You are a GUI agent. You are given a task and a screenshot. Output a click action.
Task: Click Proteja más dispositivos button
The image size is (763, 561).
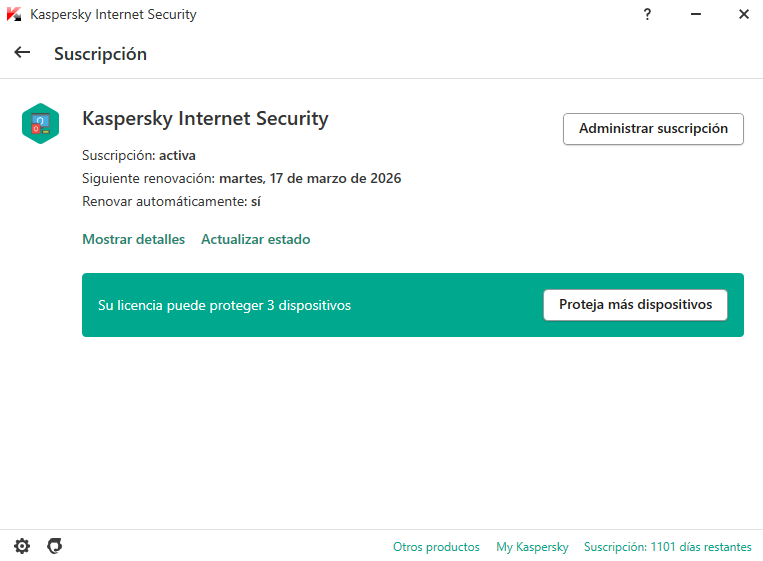[x=635, y=305]
